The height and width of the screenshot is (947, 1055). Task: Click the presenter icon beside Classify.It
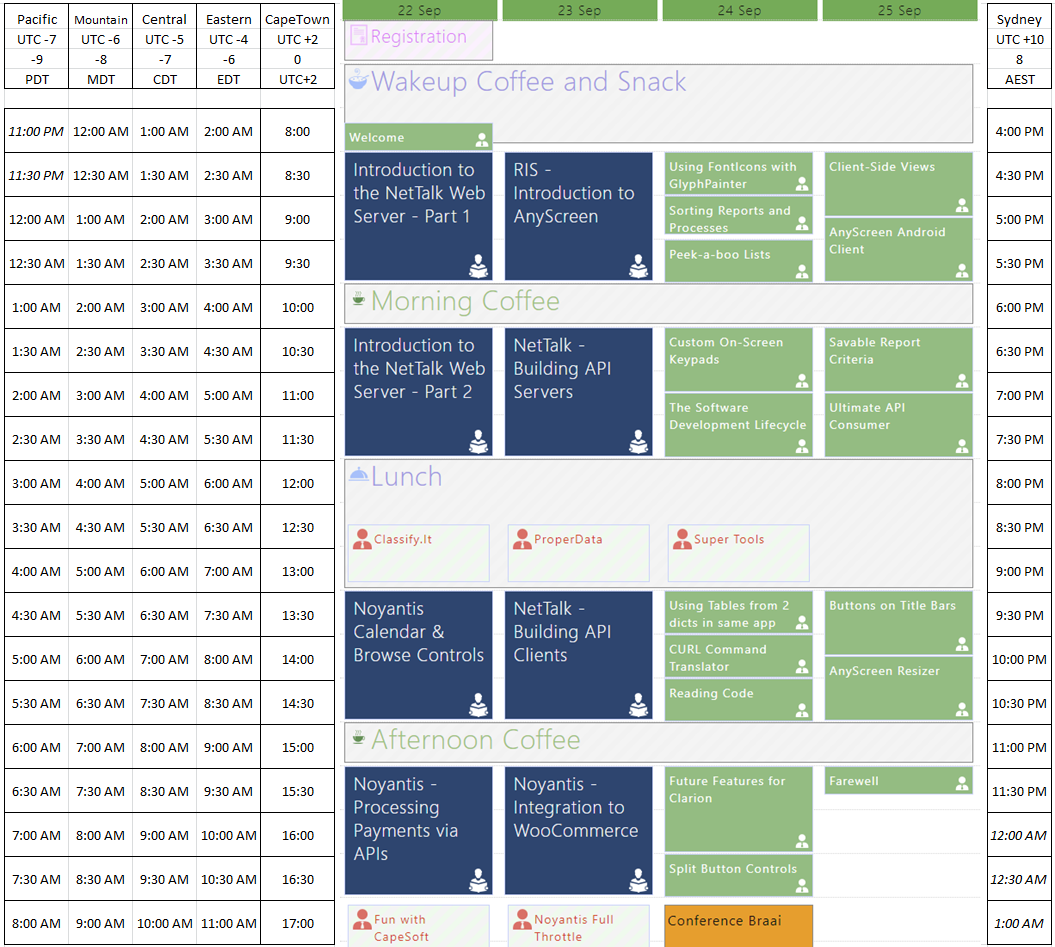[362, 540]
